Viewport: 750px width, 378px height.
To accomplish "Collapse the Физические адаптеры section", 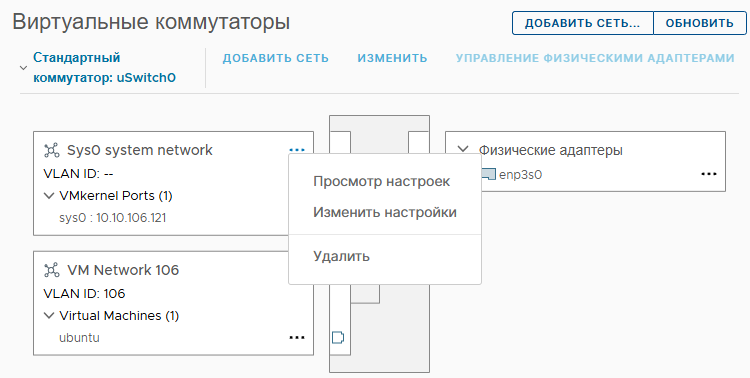I will [463, 149].
